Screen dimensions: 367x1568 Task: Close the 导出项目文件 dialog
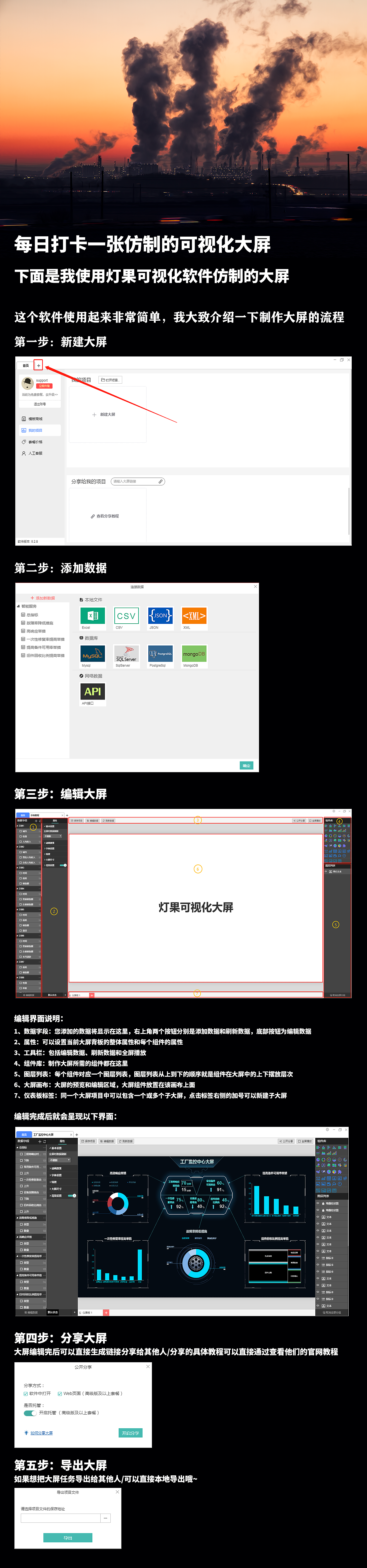pos(117,1492)
